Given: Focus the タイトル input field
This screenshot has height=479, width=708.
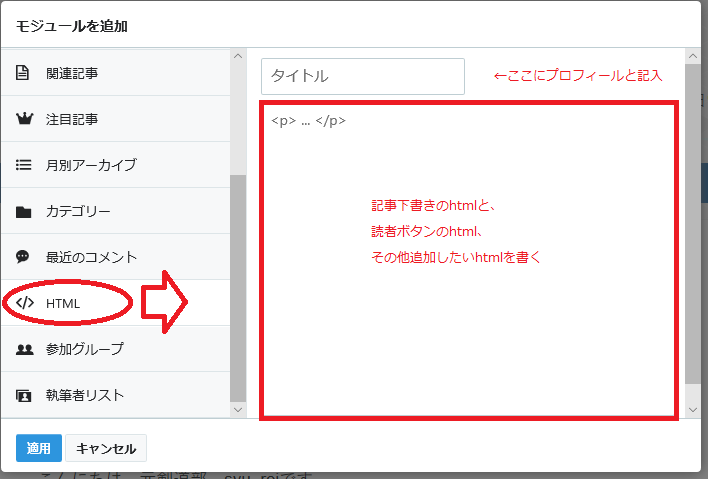Looking at the screenshot, I should 363,76.
